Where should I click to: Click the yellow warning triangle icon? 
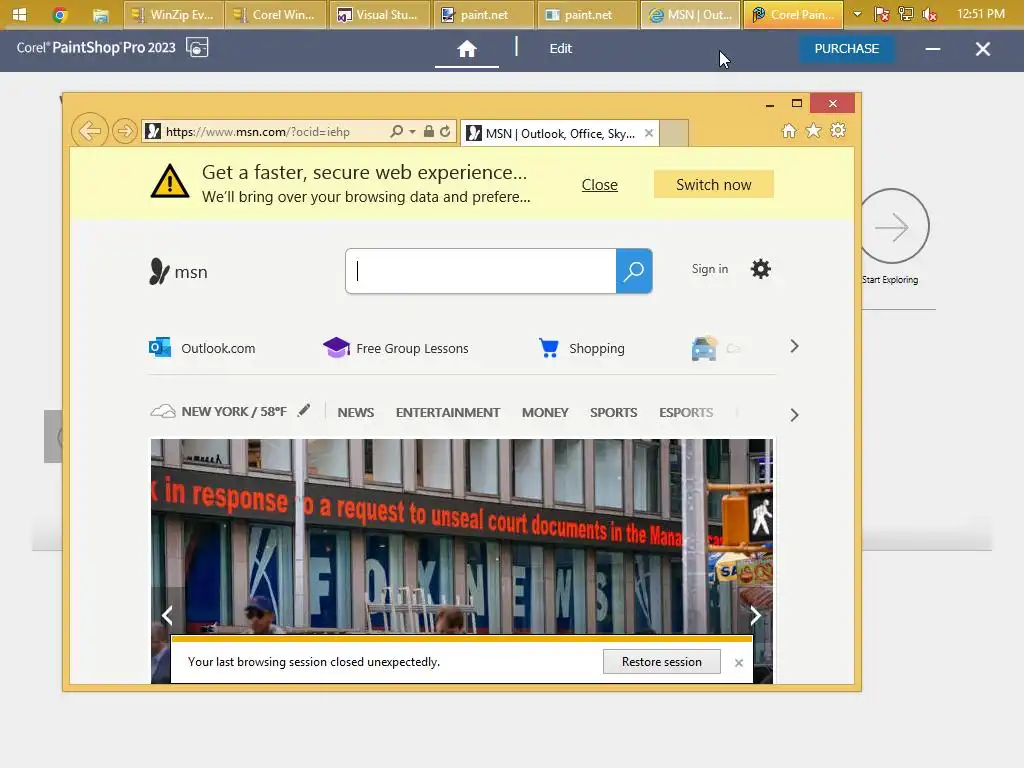[170, 181]
